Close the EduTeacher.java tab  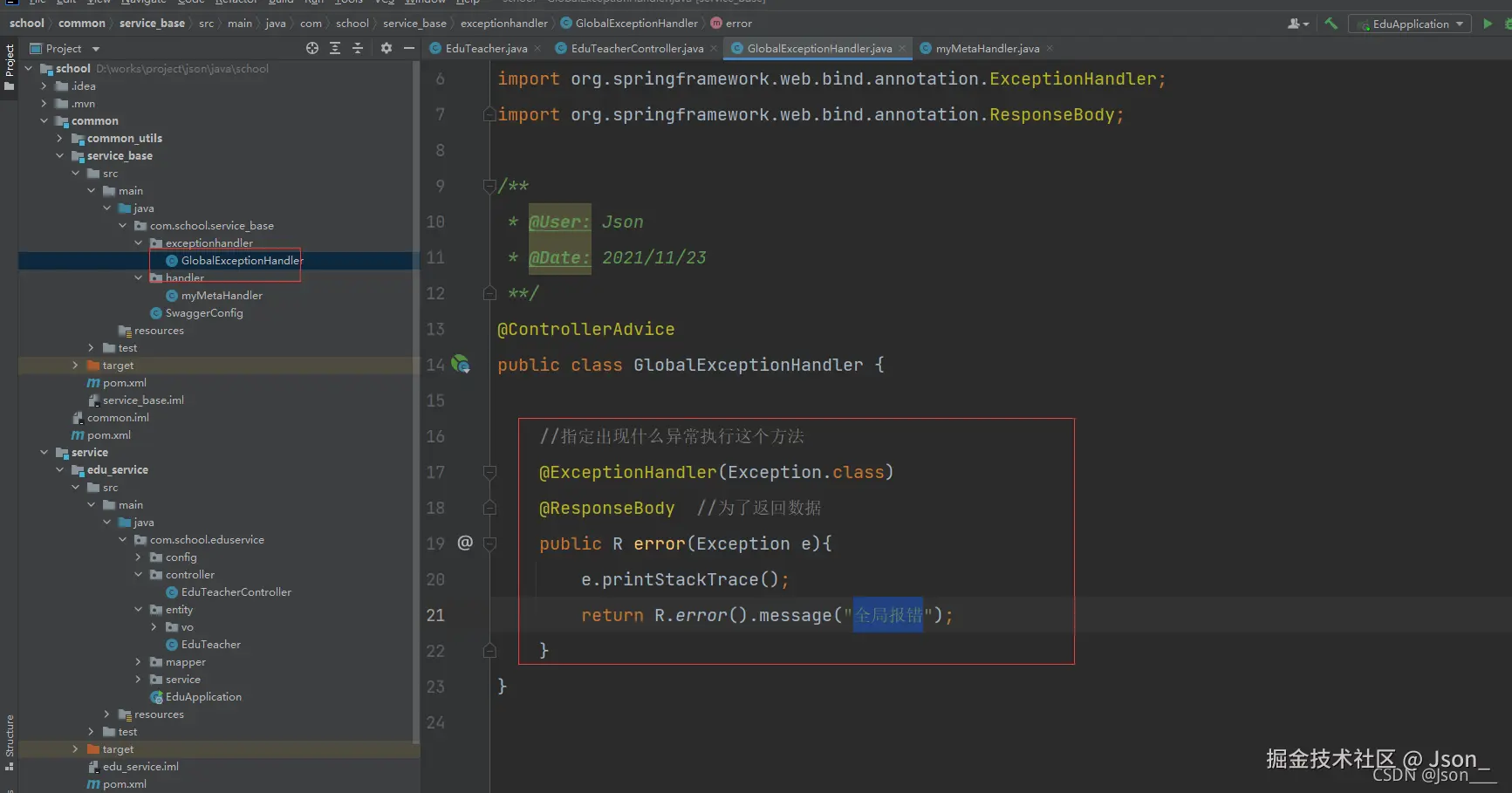[x=537, y=49]
